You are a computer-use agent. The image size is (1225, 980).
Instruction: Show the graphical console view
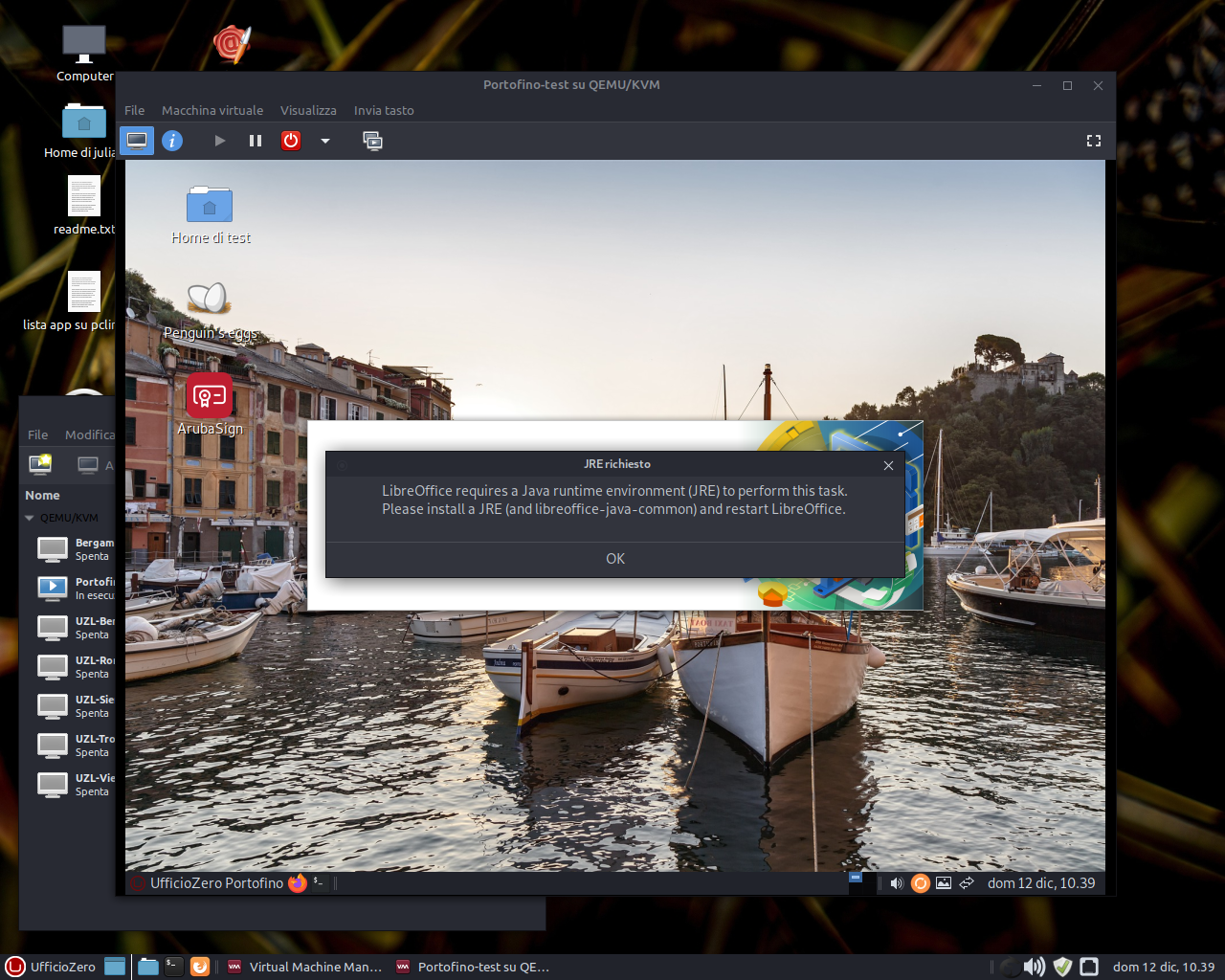point(137,141)
